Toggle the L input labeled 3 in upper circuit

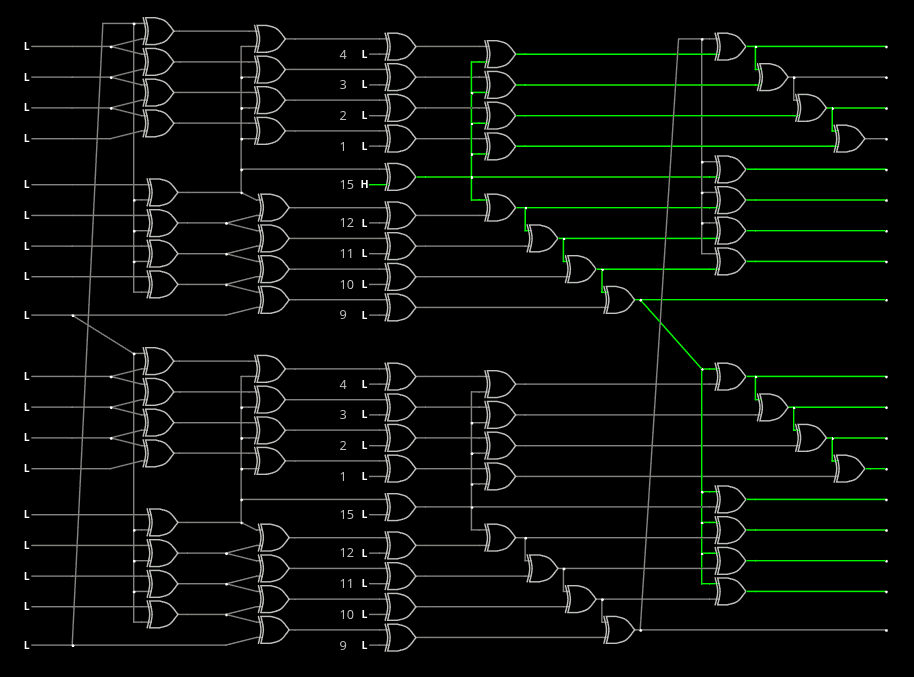[x=364, y=85]
